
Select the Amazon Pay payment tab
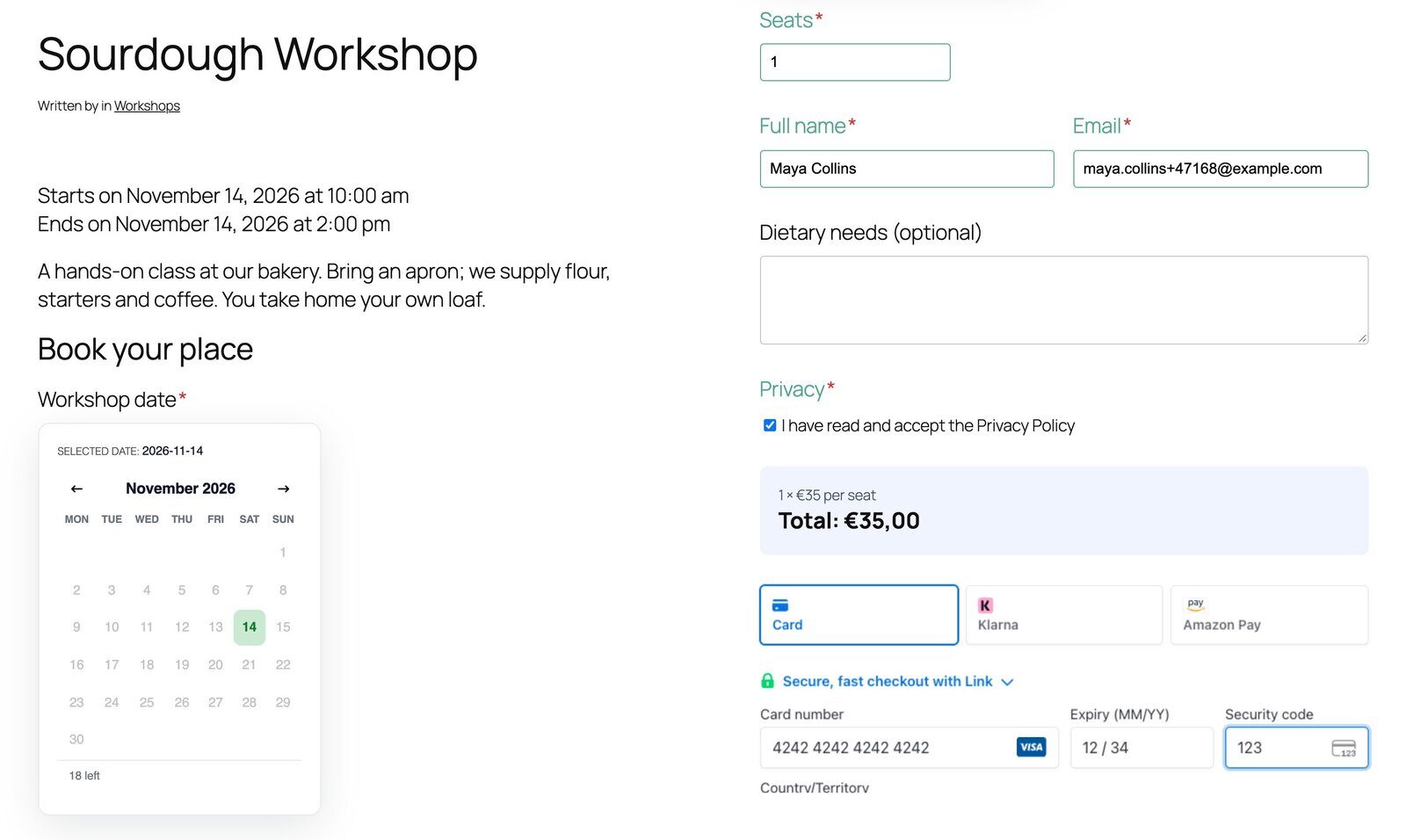tap(1269, 615)
